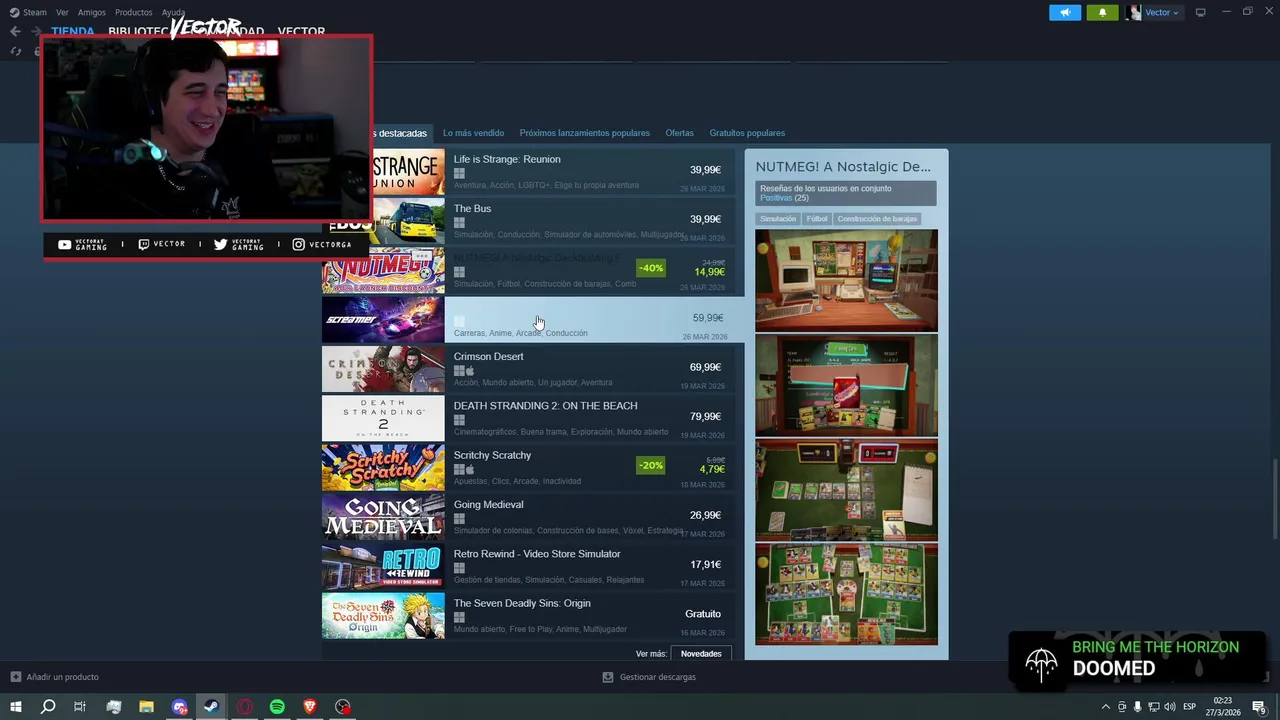Click Construcción de barajas tag in preview
Image resolution: width=1280 pixels, height=720 pixels.
pyautogui.click(x=877, y=219)
